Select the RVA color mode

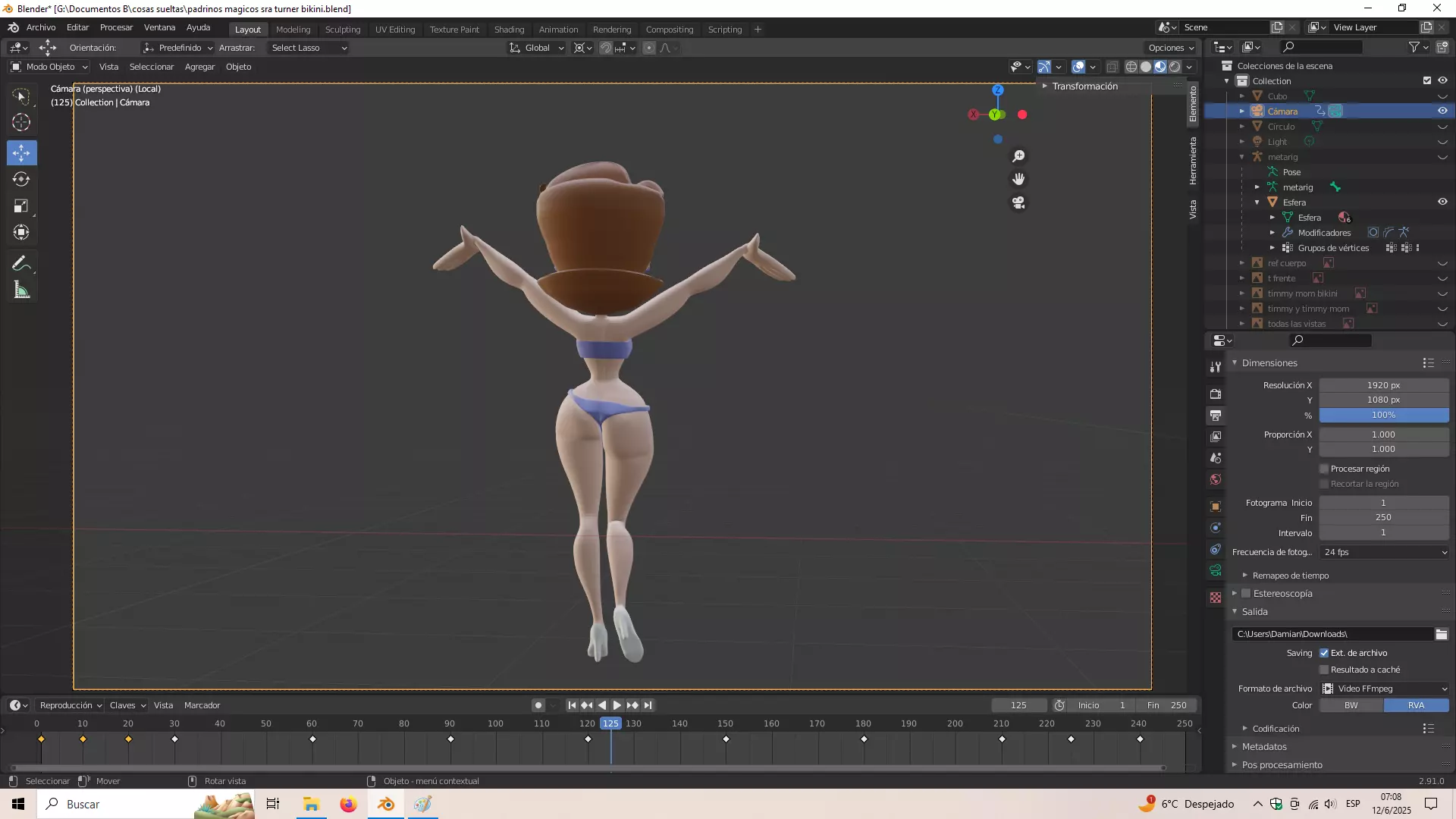click(x=1416, y=705)
